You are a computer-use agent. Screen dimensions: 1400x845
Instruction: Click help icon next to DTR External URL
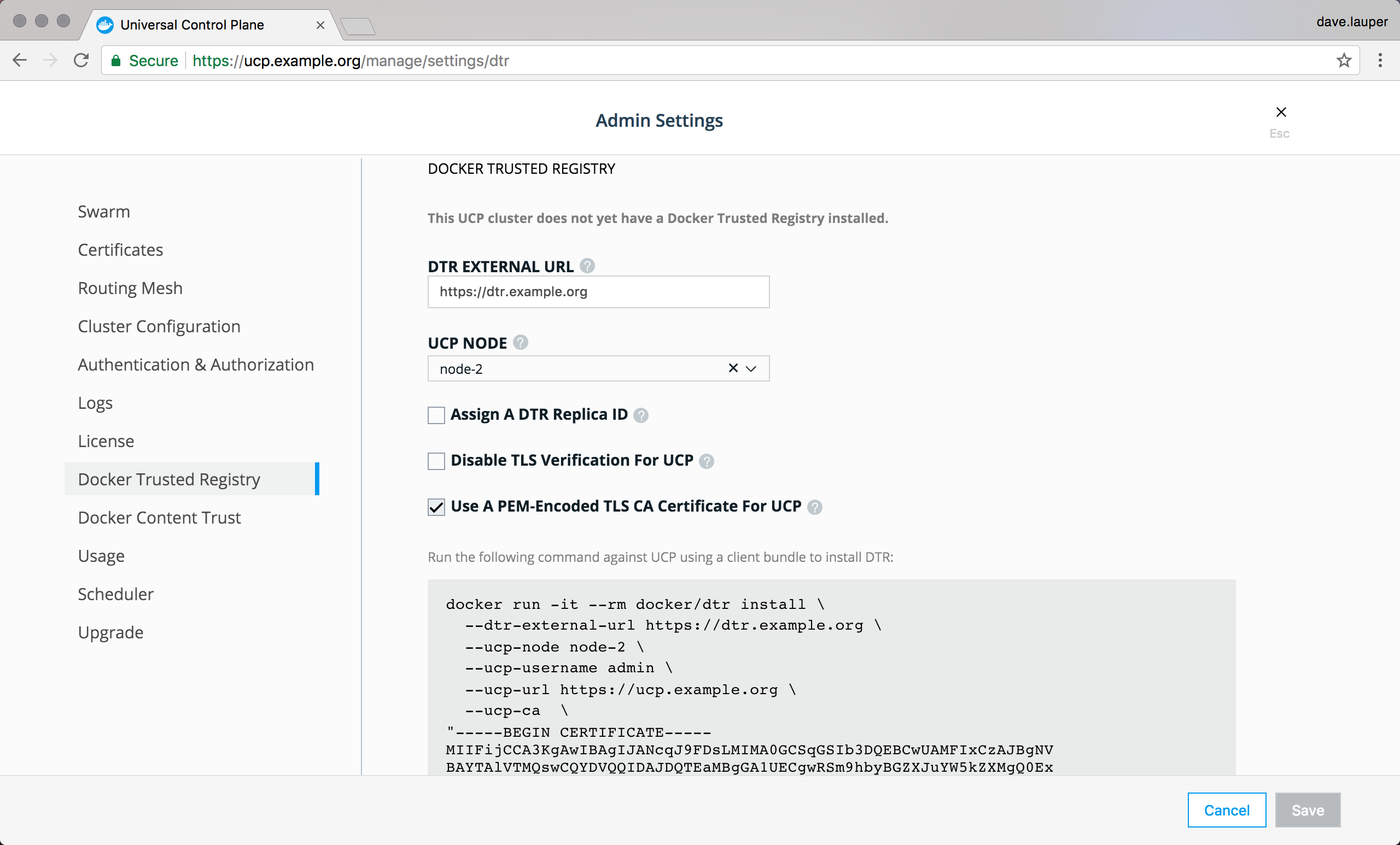(x=587, y=266)
